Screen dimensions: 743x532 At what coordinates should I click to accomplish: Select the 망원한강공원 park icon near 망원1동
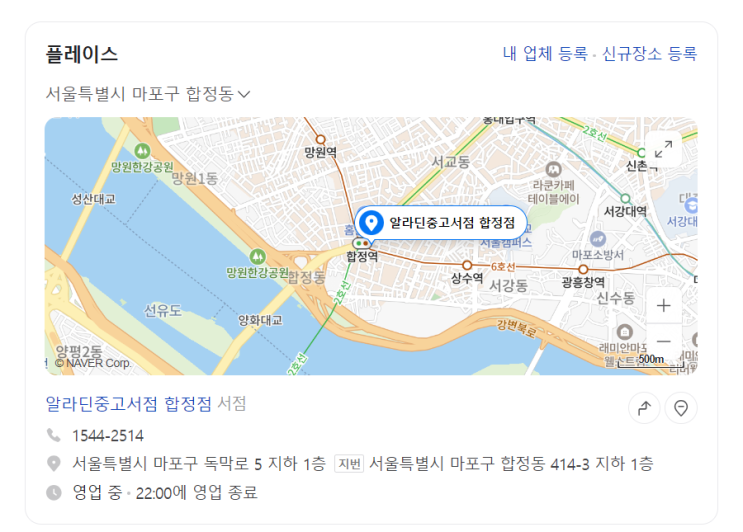coord(142,151)
